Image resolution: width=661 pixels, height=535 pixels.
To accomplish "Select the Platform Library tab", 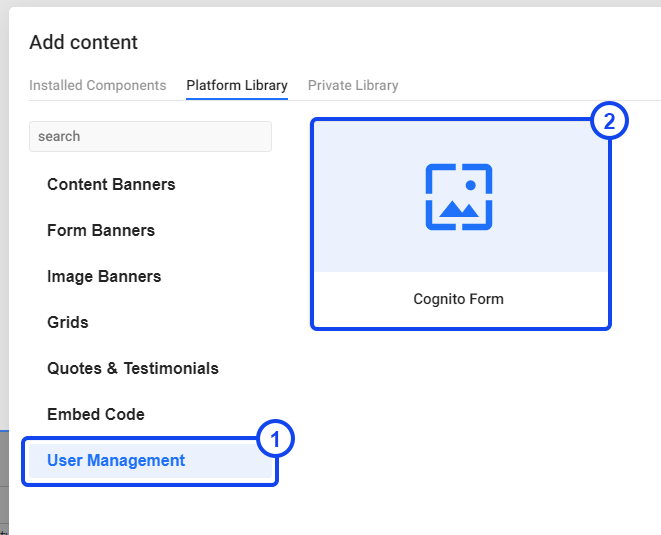I will pos(237,85).
